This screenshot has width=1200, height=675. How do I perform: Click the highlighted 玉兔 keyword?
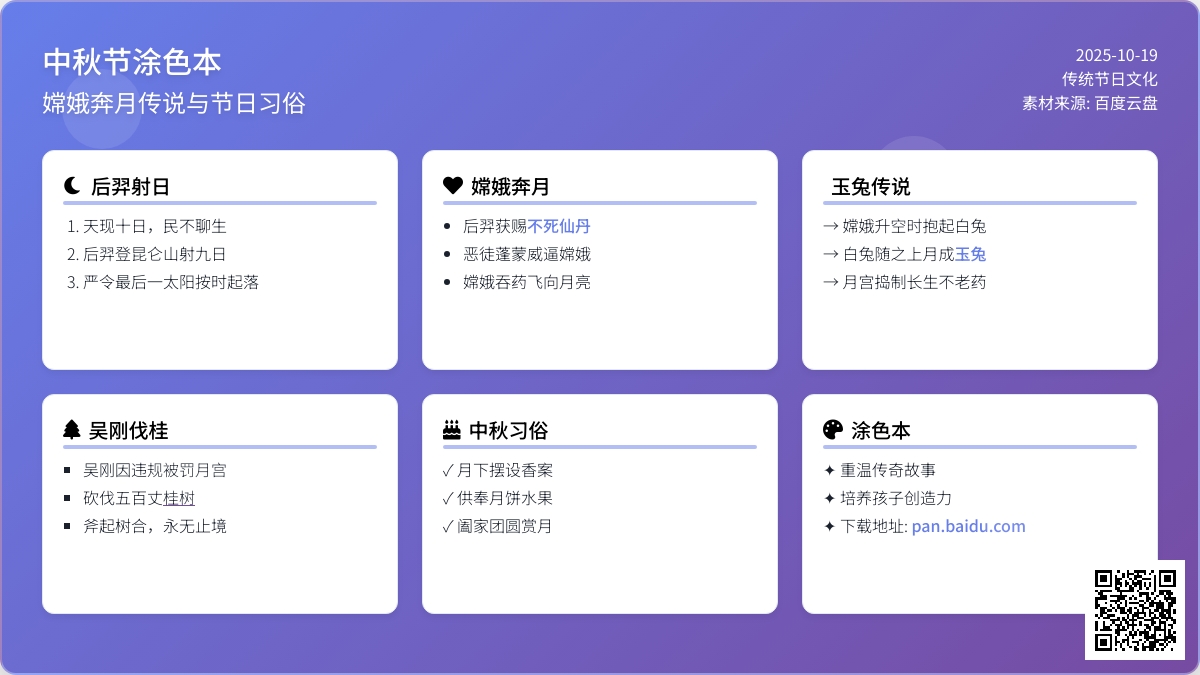pyautogui.click(x=970, y=254)
